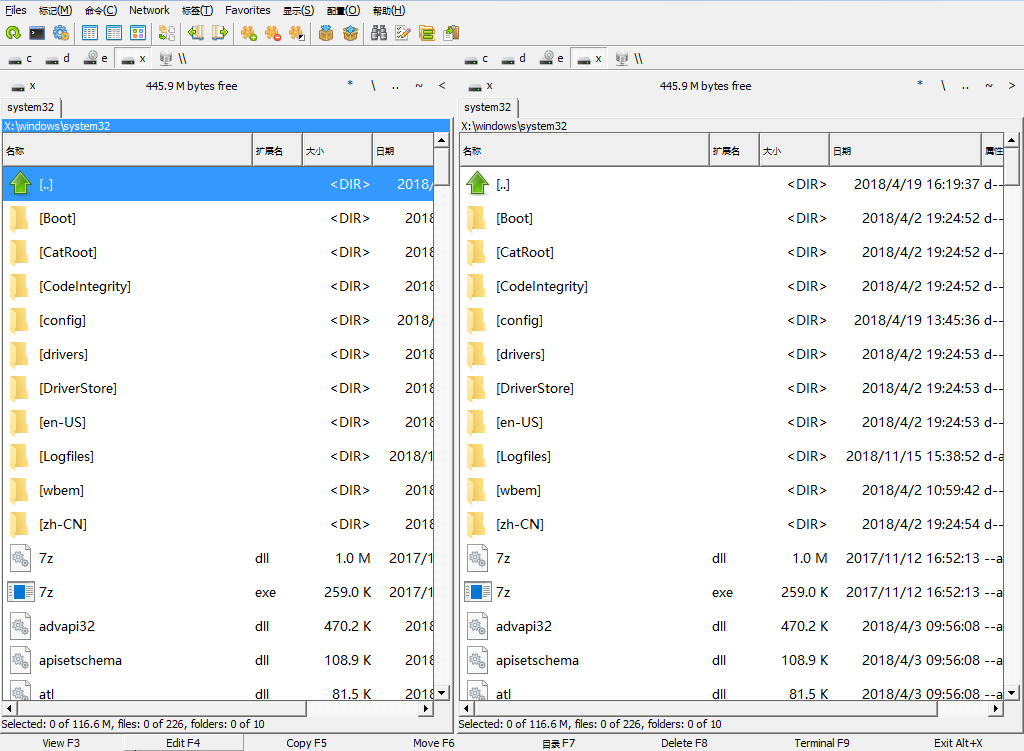This screenshot has height=751, width=1024.
Task: Click right panel scroll up arrow
Action: [1012, 140]
